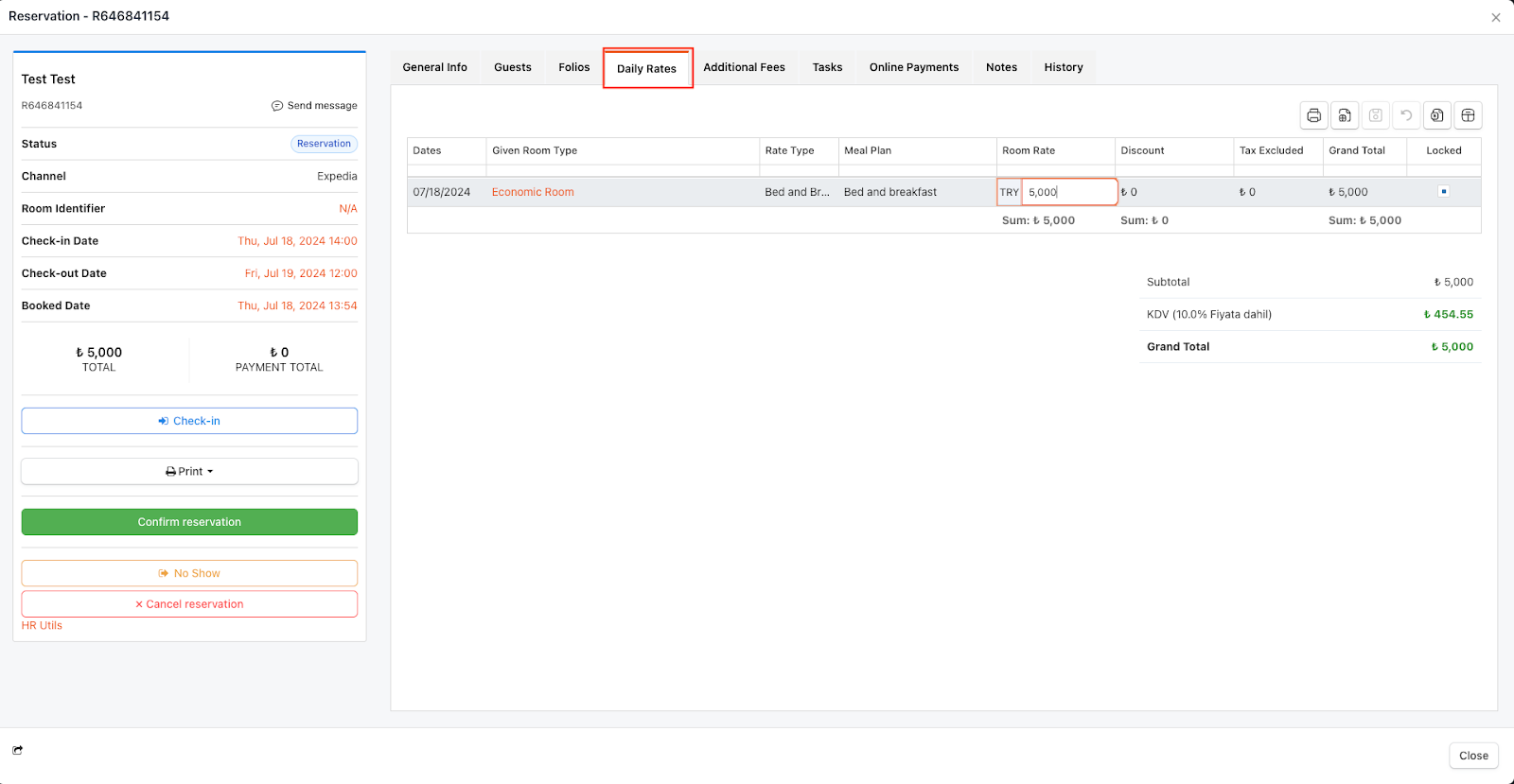This screenshot has width=1514, height=784.
Task: Click the spreadsheet export icon beside the printer
Action: tap(1345, 115)
